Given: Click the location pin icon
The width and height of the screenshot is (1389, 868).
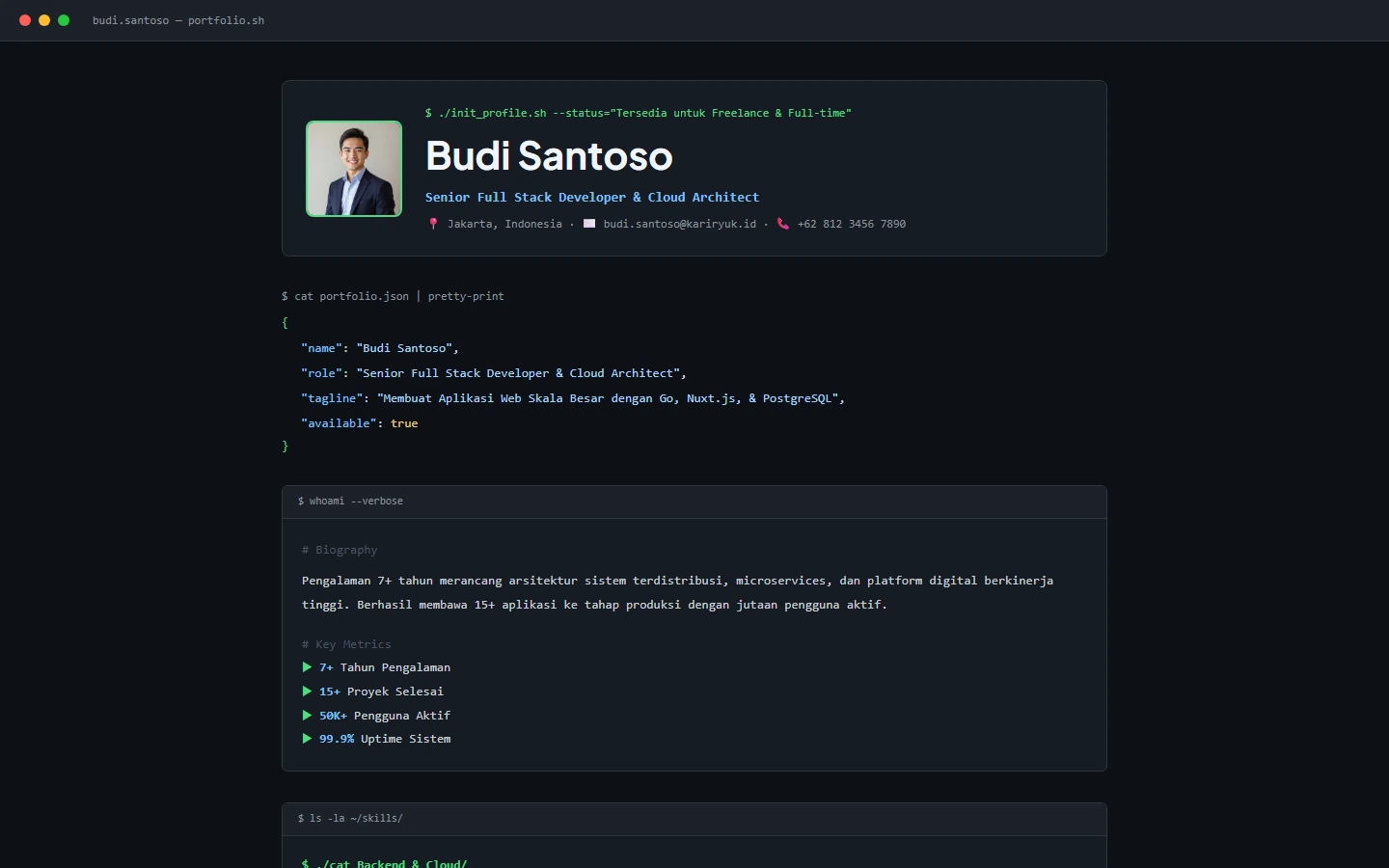Looking at the screenshot, I should pyautogui.click(x=433, y=224).
